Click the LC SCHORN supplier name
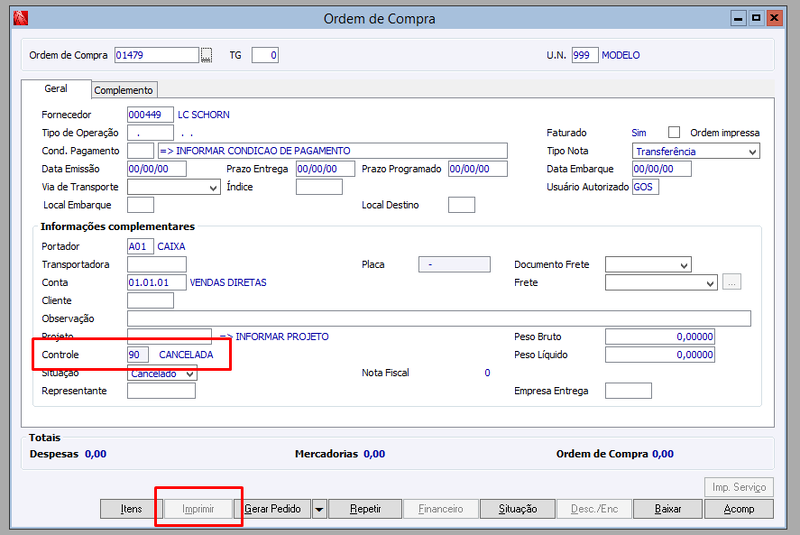 (204, 115)
